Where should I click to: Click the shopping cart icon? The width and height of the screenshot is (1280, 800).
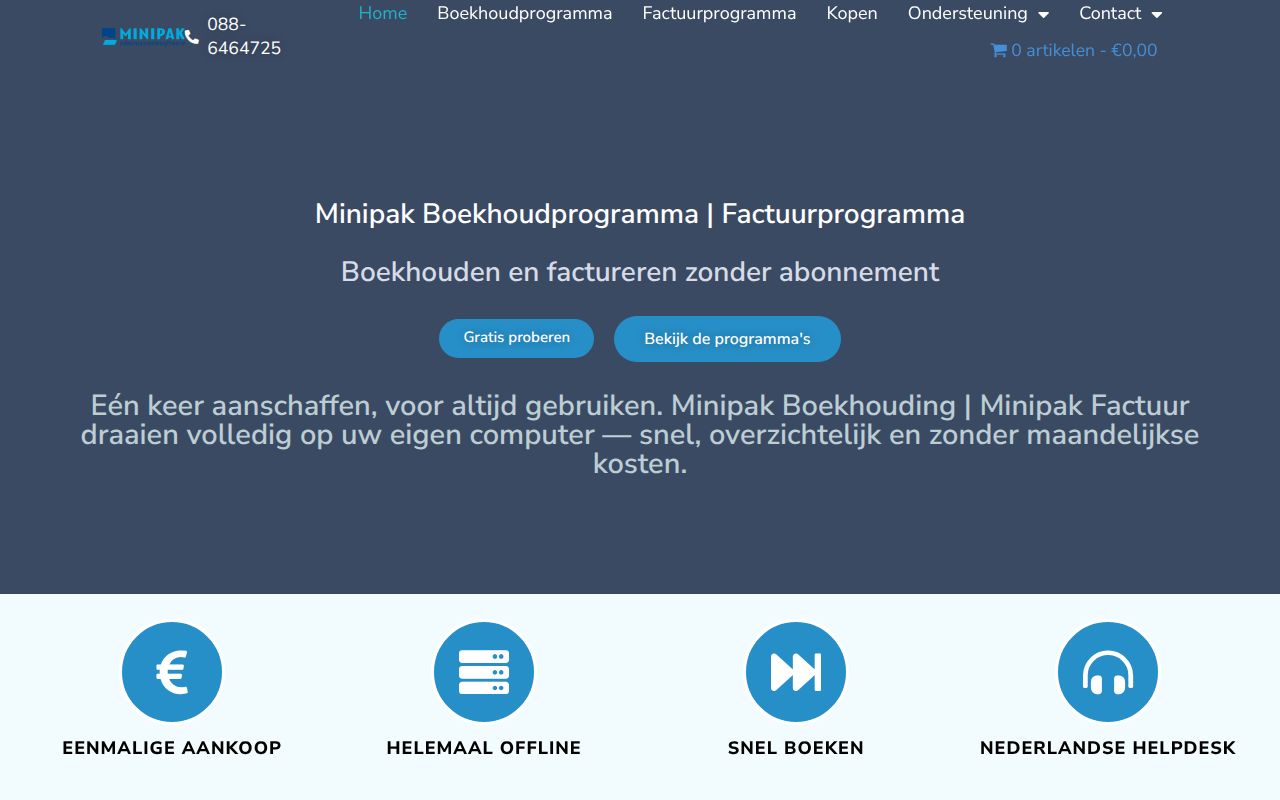[x=998, y=50]
